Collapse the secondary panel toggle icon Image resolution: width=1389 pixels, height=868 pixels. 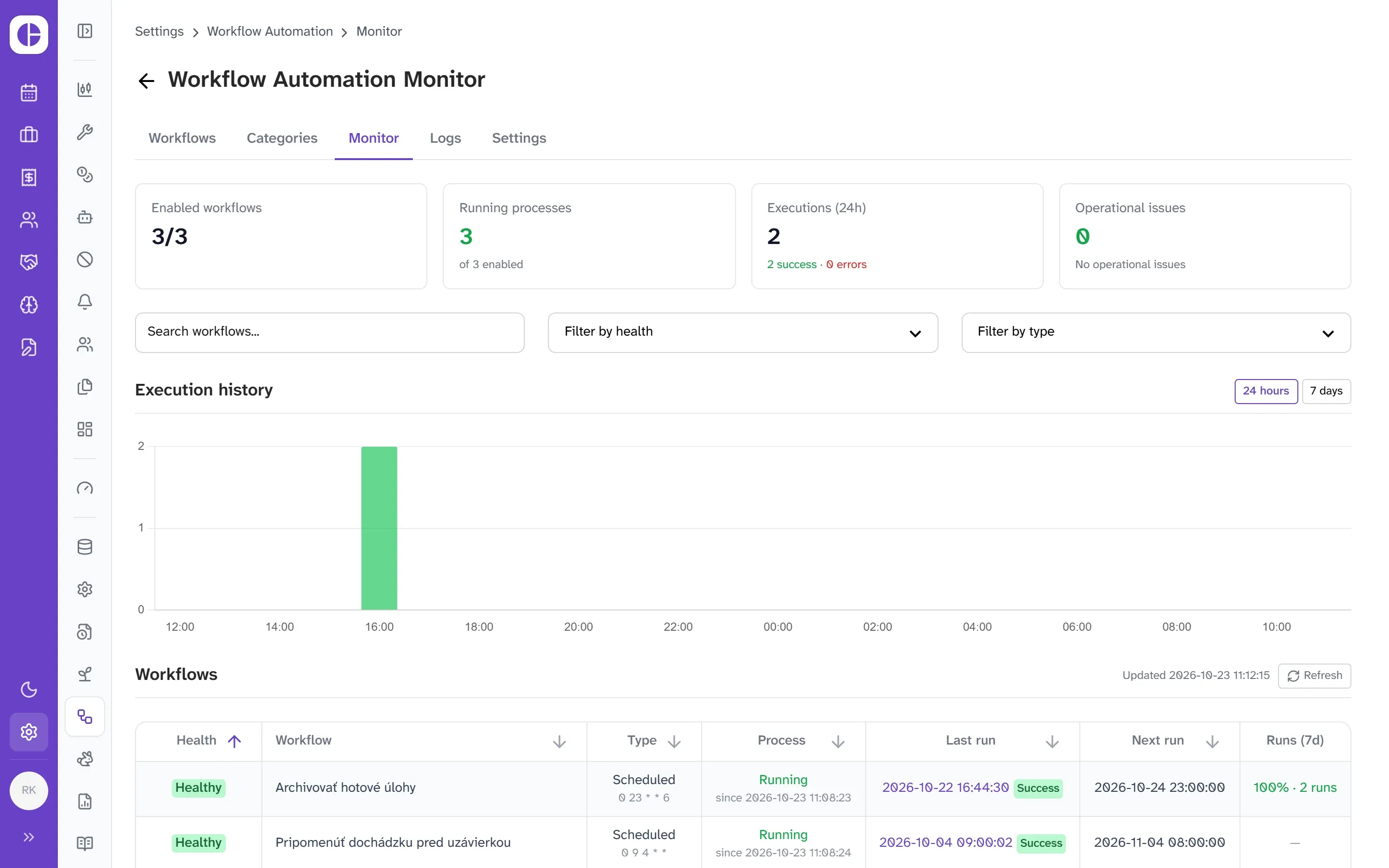[85, 31]
